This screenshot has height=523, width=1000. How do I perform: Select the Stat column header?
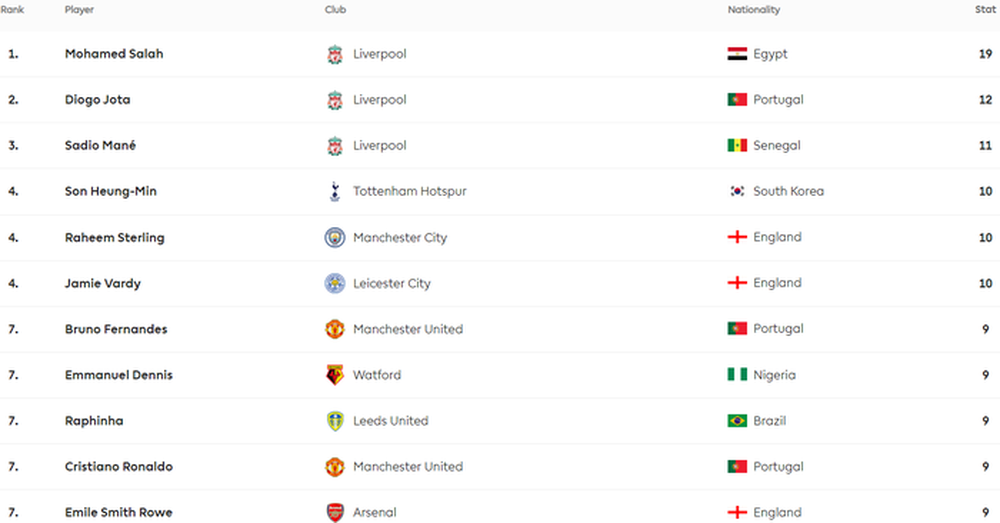[985, 10]
